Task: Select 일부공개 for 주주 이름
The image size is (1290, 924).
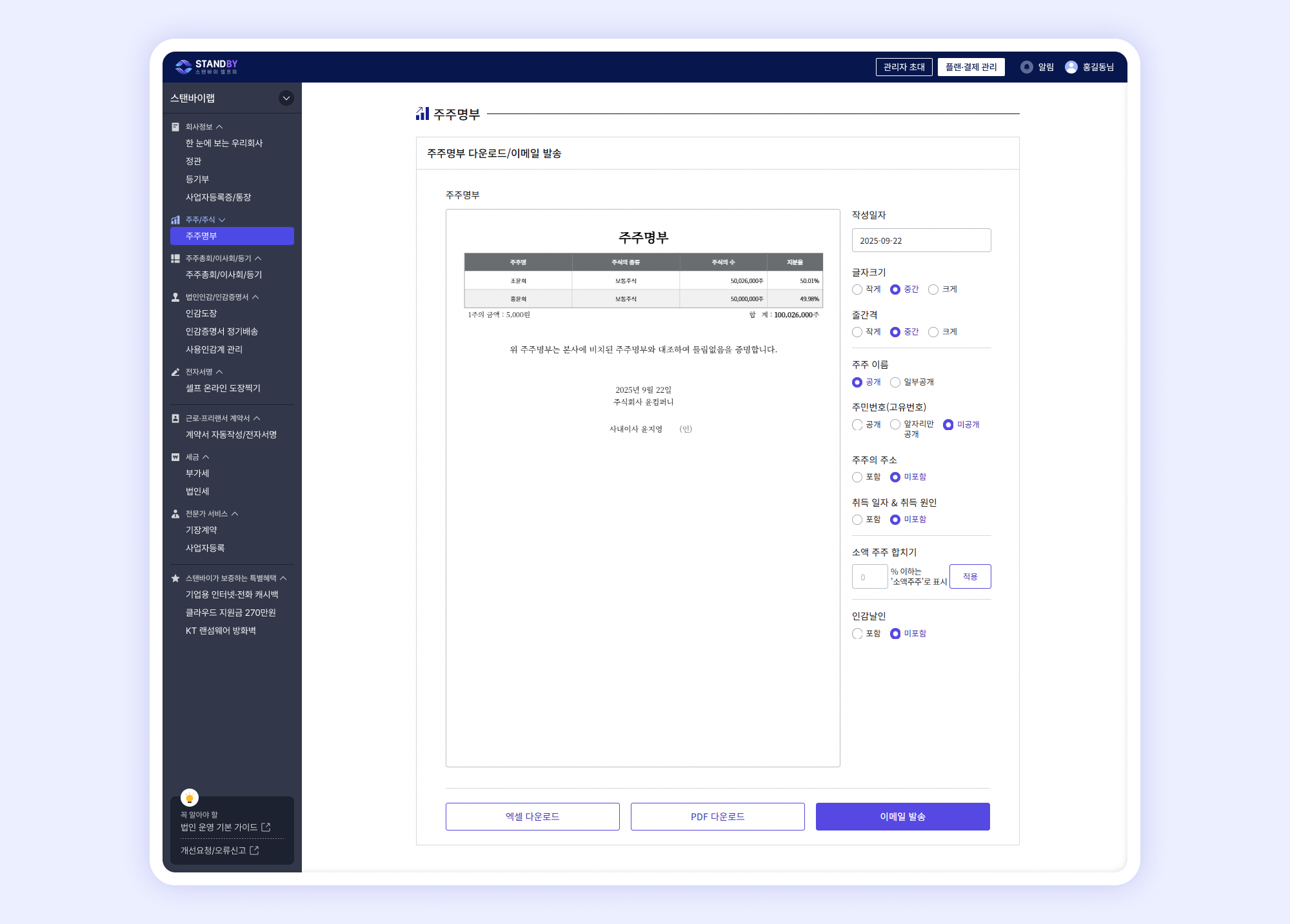Action: point(895,382)
